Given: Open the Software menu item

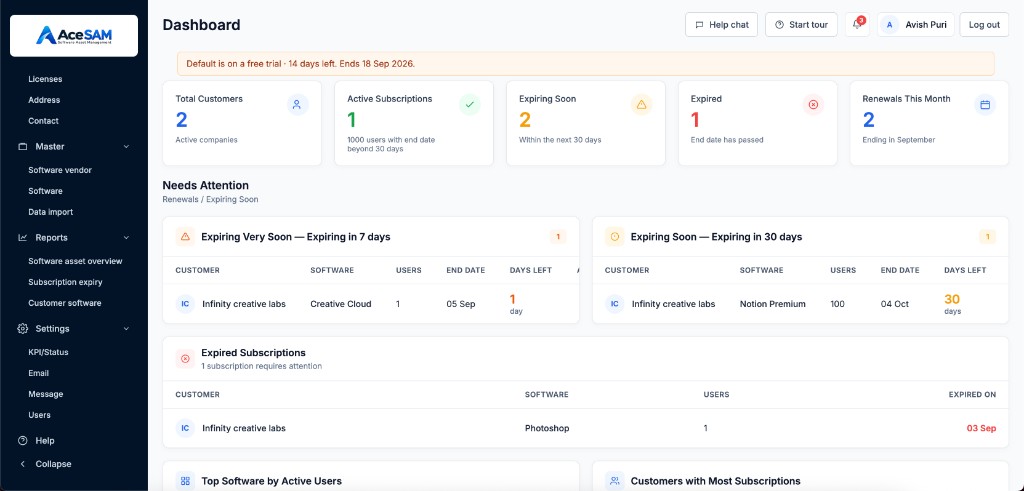Looking at the screenshot, I should (45, 191).
